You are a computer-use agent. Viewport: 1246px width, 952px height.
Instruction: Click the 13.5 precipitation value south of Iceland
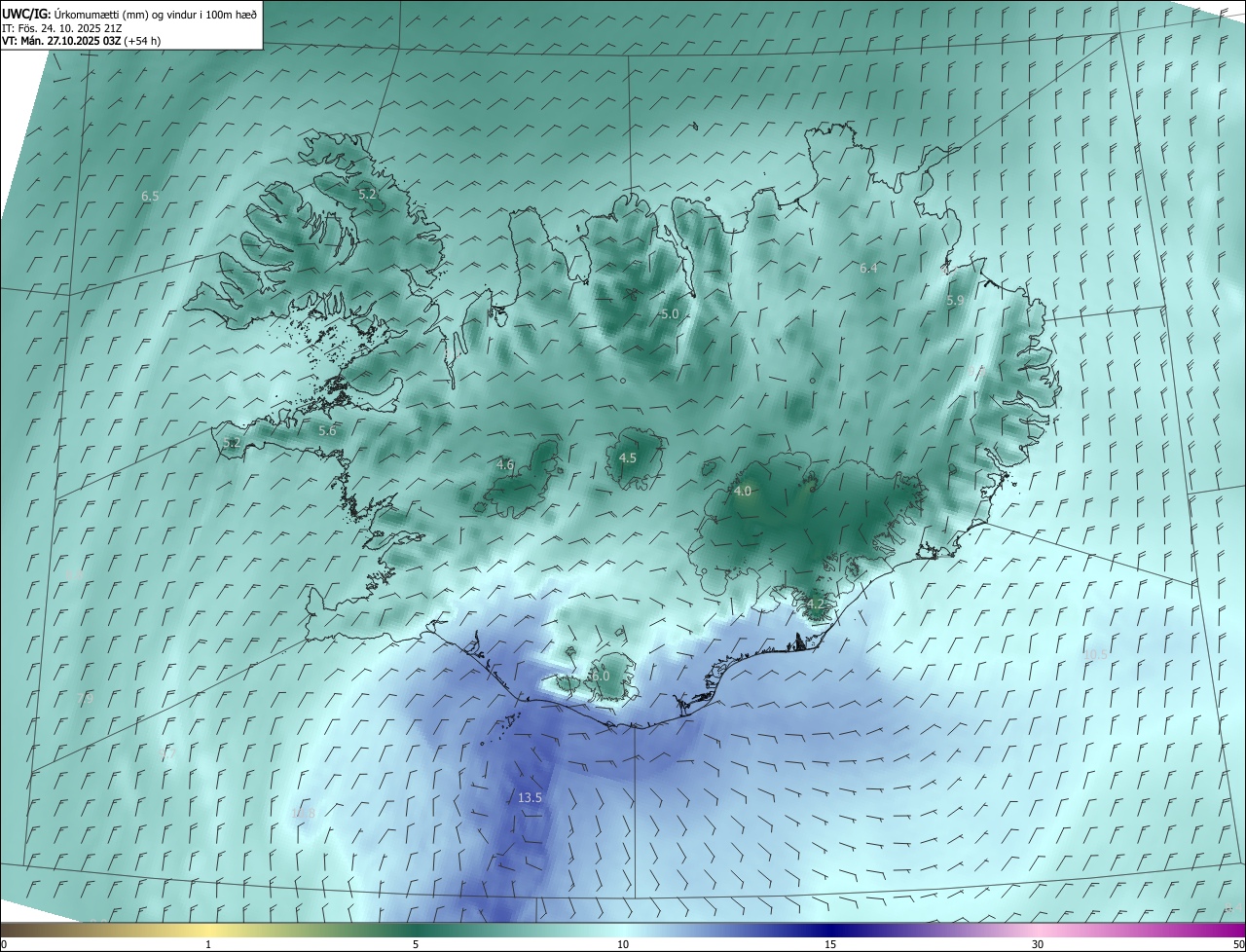530,797
